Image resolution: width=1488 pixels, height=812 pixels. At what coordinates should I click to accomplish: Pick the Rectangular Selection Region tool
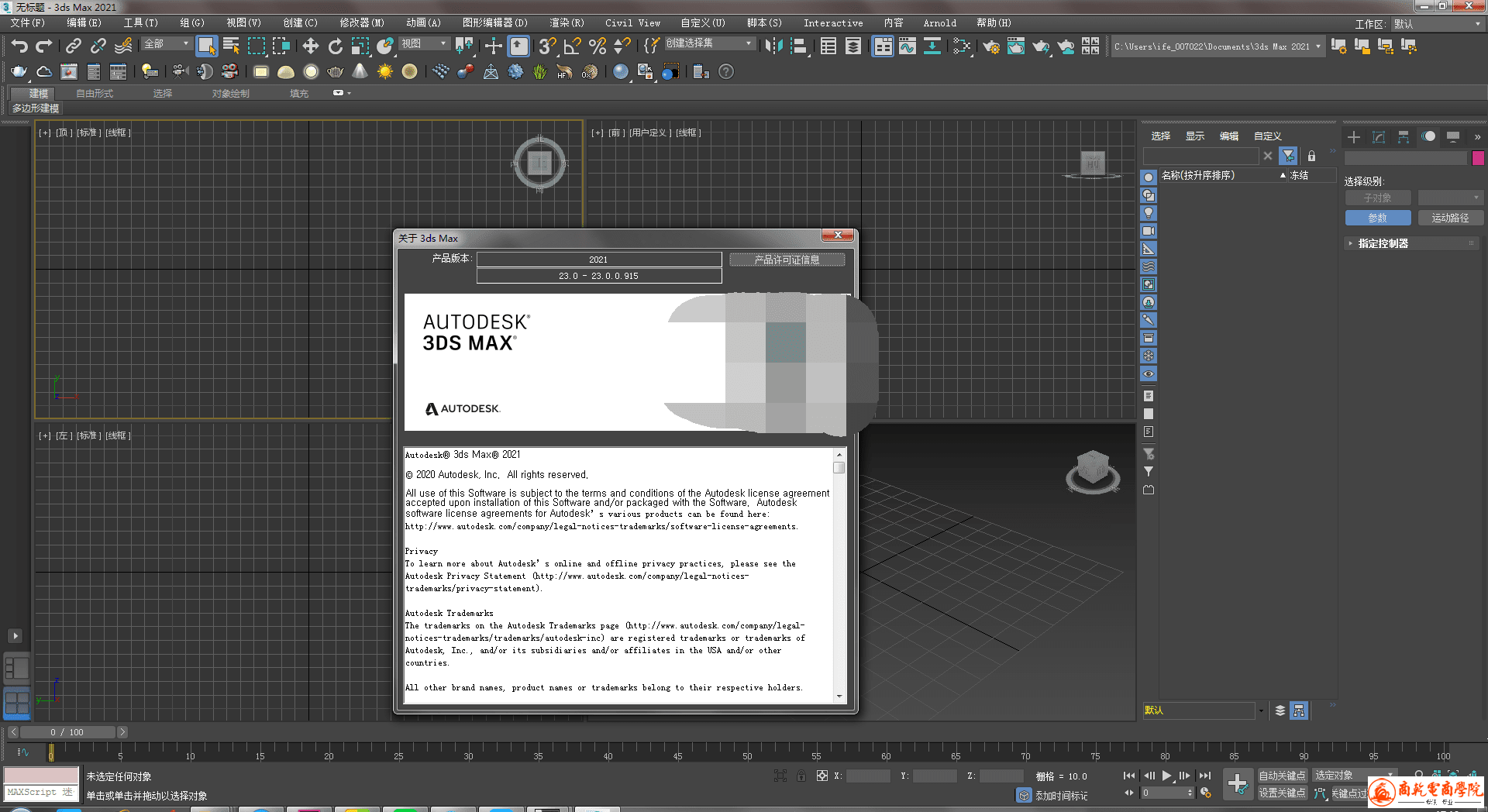256,46
